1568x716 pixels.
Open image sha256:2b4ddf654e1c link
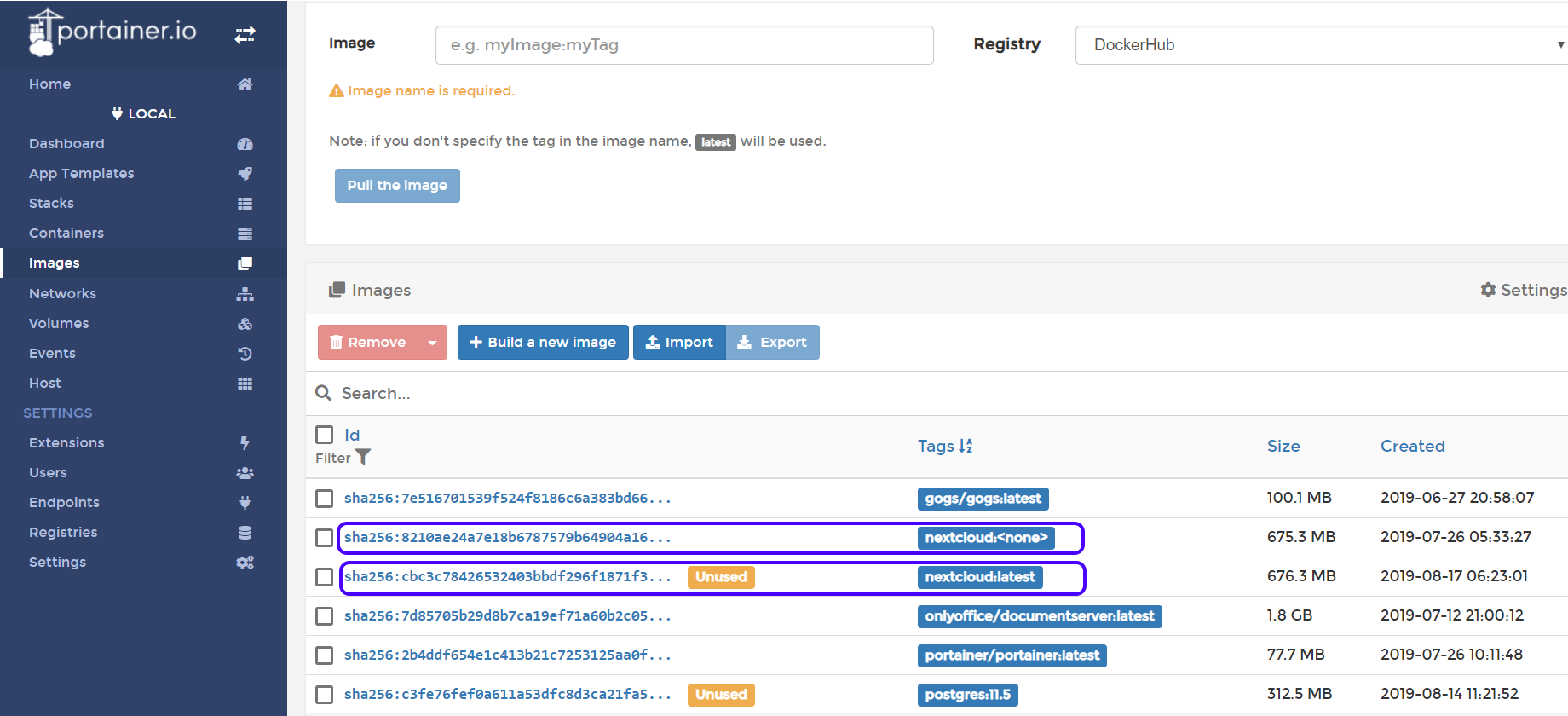(508, 655)
